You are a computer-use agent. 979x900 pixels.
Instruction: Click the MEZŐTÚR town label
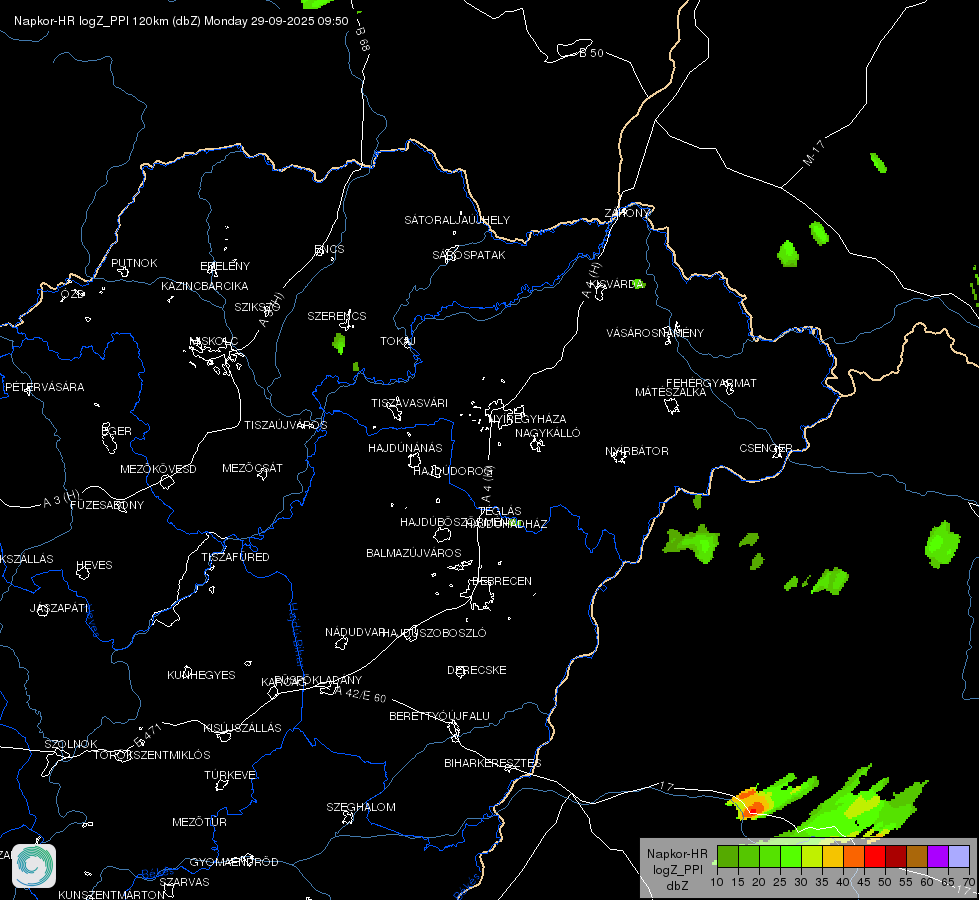coord(199,822)
